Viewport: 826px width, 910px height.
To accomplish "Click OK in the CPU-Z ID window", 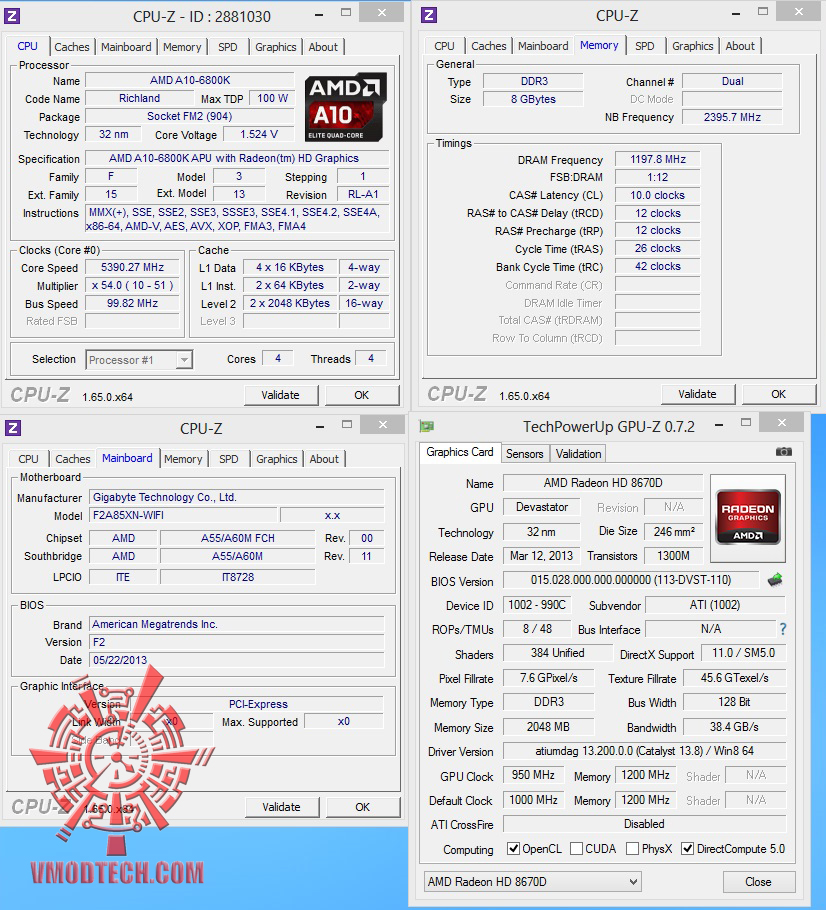I will [x=362, y=395].
